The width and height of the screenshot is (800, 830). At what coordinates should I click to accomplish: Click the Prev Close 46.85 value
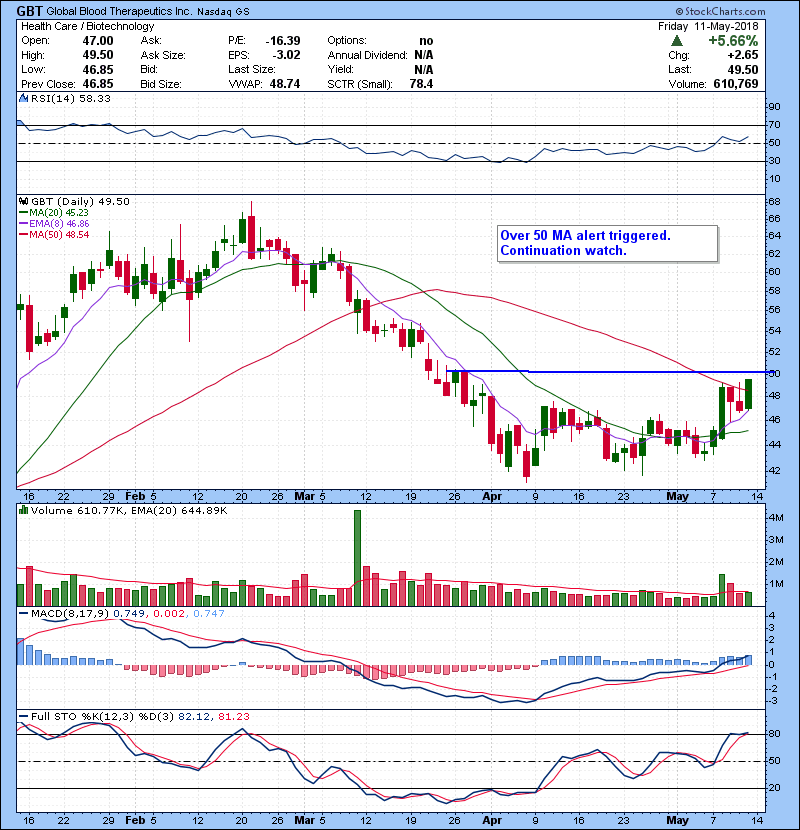click(x=98, y=84)
